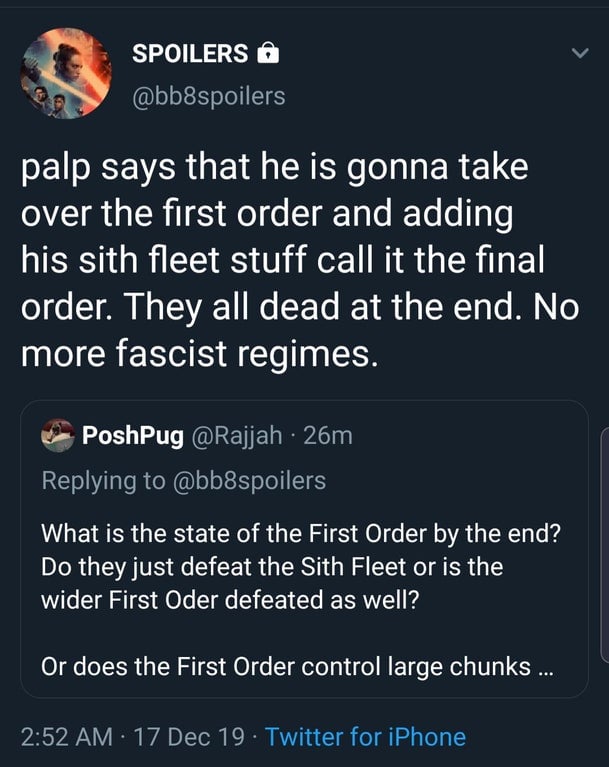The width and height of the screenshot is (609, 767).
Task: Open the Twitter for iPhone source link
Action: [365, 737]
